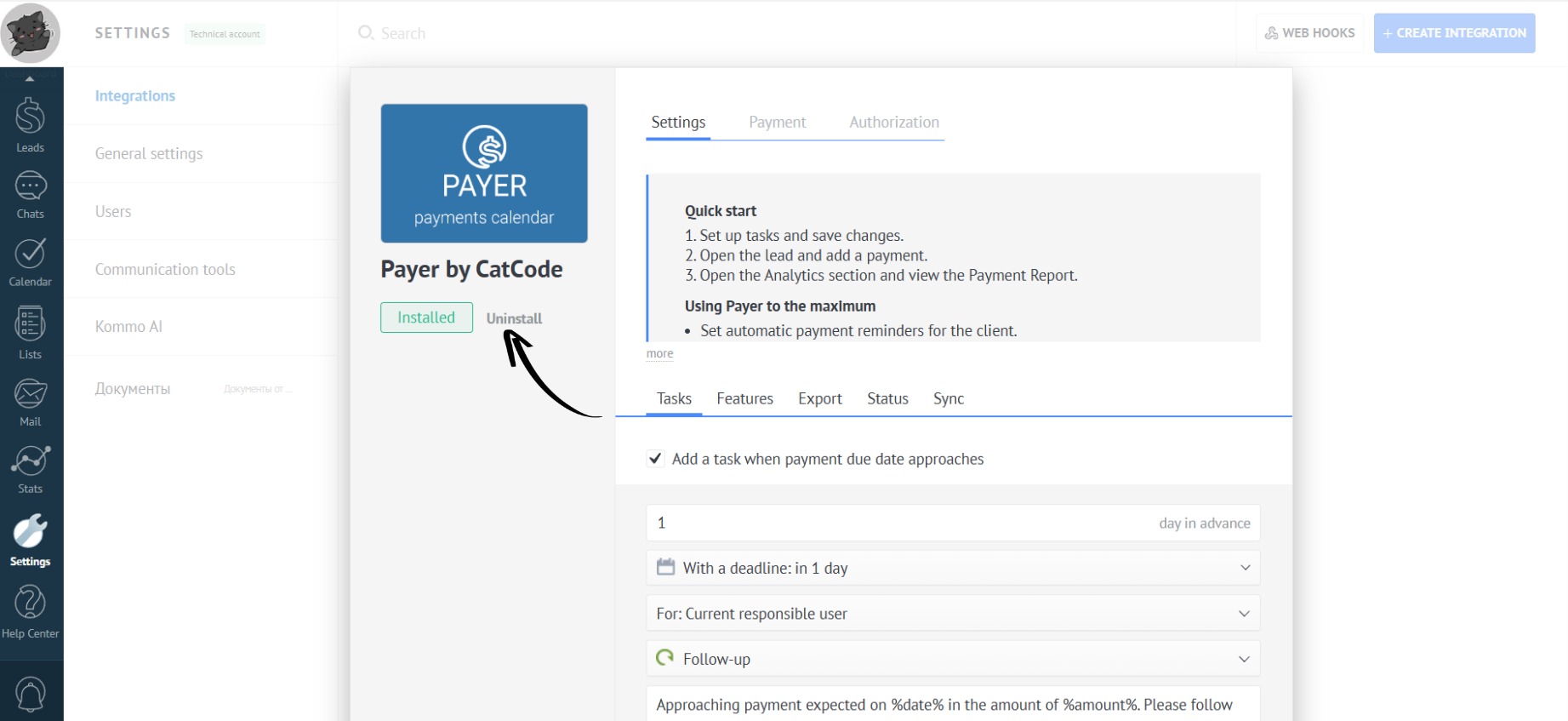Switch to the Payment tab
1568x721 pixels.
777,123
